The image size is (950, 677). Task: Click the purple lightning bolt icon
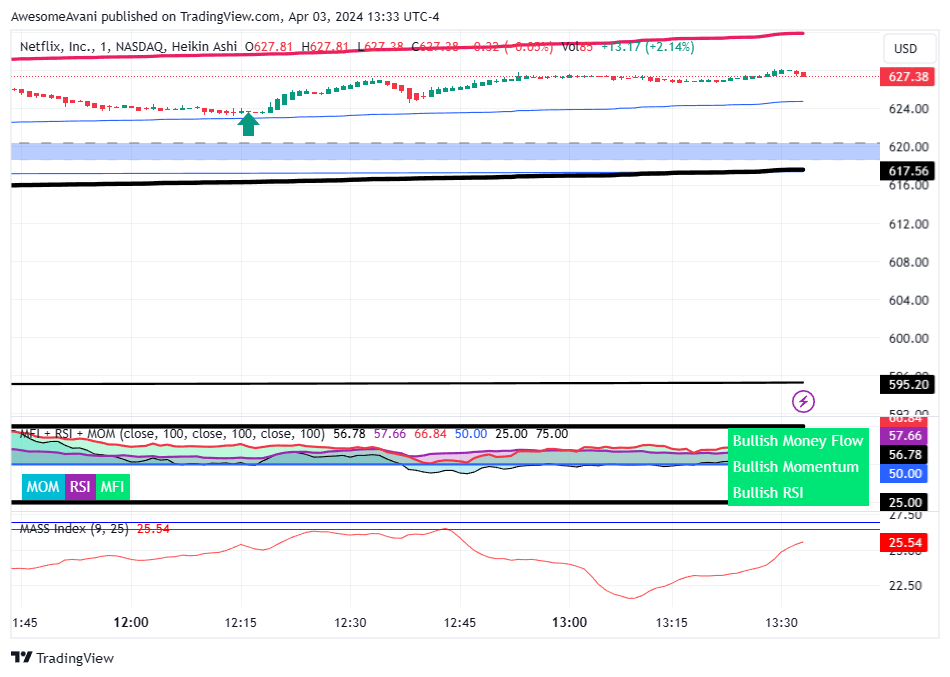pyautogui.click(x=803, y=401)
